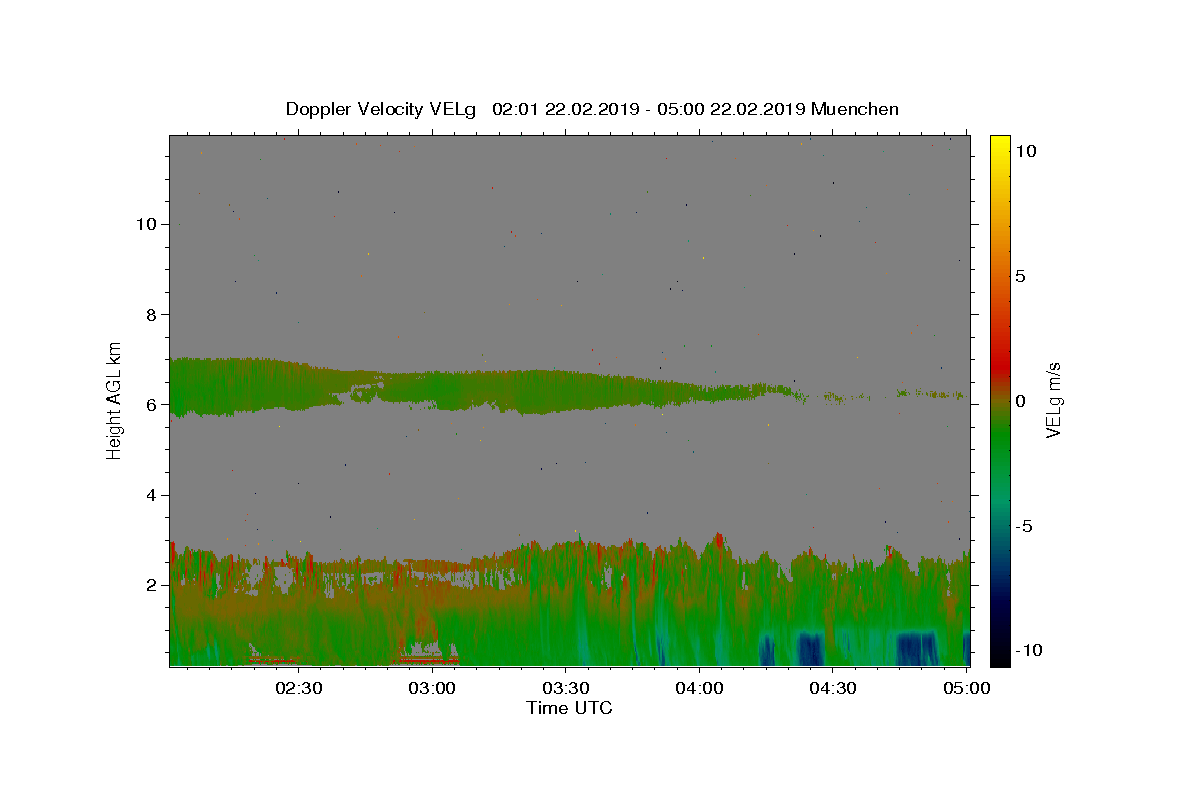Click the dark blue velocity patch near 04:50

coord(916,648)
